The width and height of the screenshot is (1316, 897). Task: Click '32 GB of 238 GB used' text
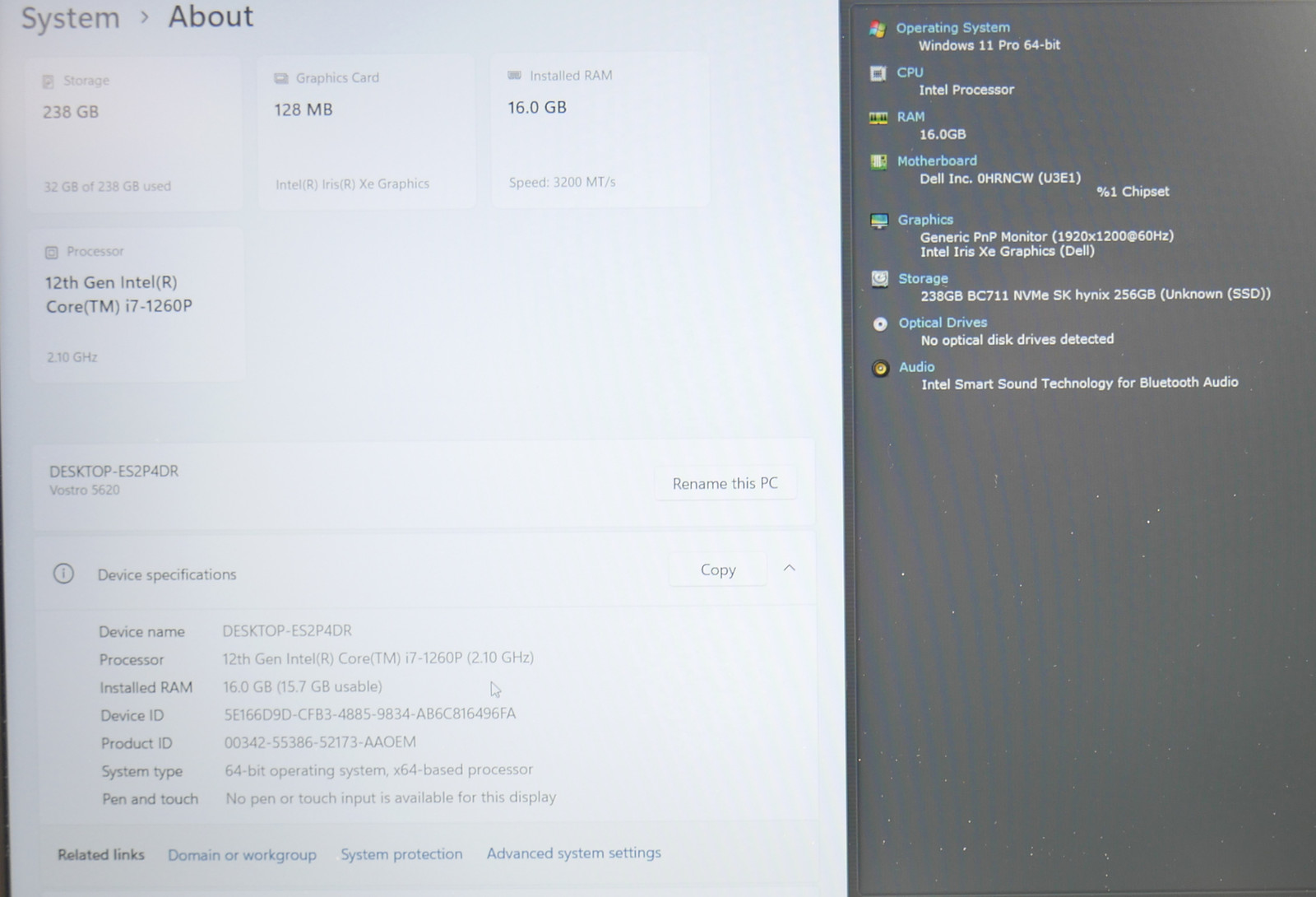[108, 187]
